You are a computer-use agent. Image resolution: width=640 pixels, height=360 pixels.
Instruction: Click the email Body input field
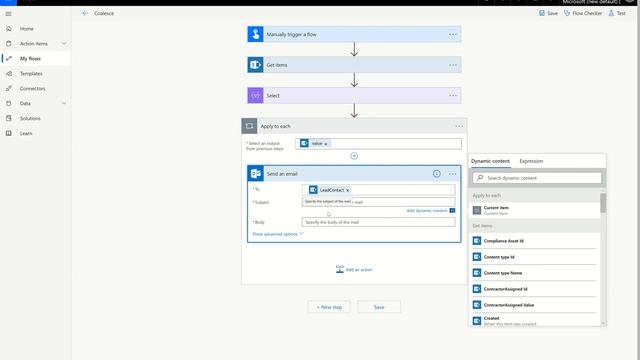tap(378, 222)
